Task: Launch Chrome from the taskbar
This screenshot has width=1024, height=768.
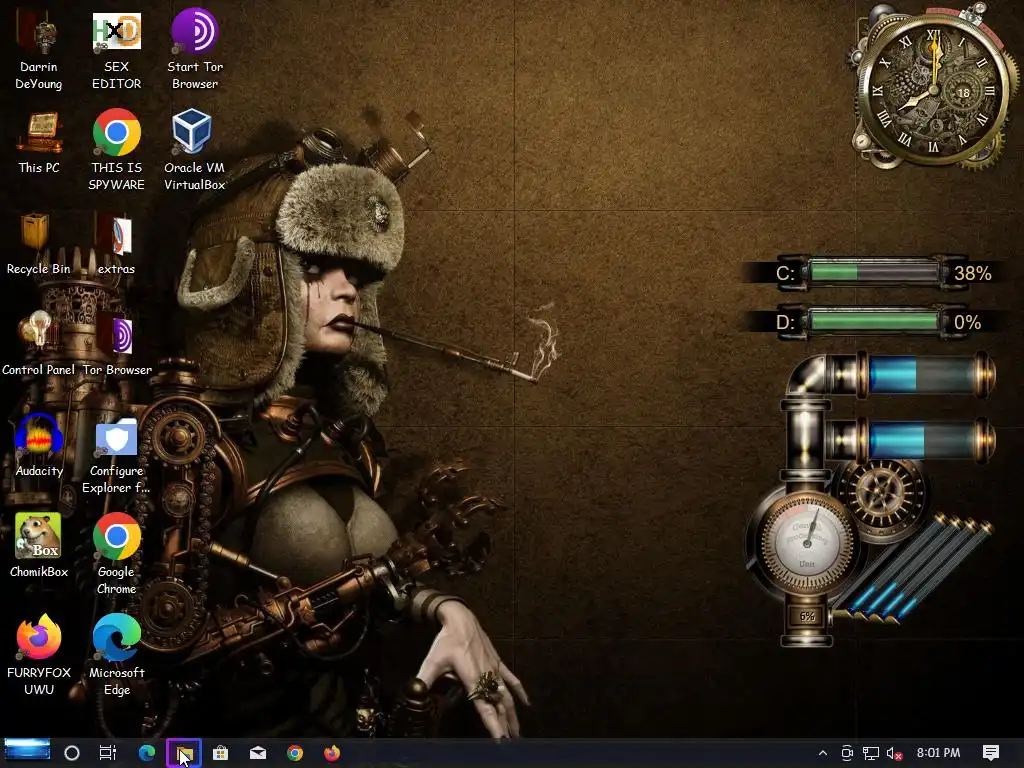Action: tap(295, 753)
